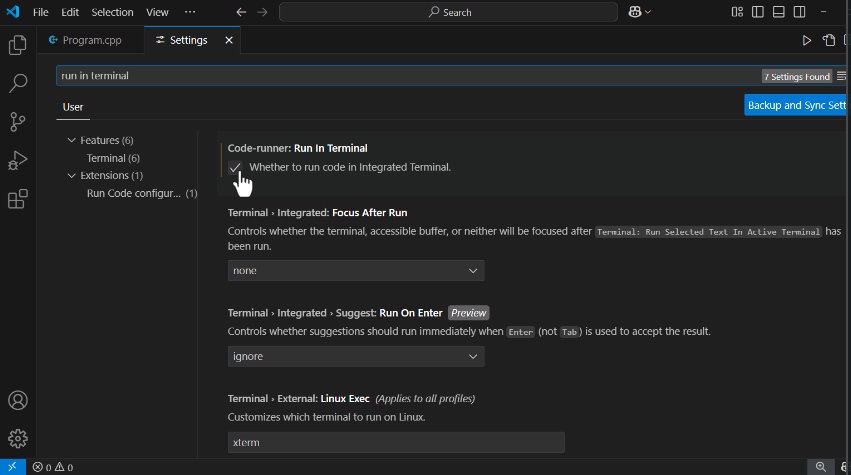Select the User settings tab
Image resolution: width=851 pixels, height=475 pixels.
[73, 107]
